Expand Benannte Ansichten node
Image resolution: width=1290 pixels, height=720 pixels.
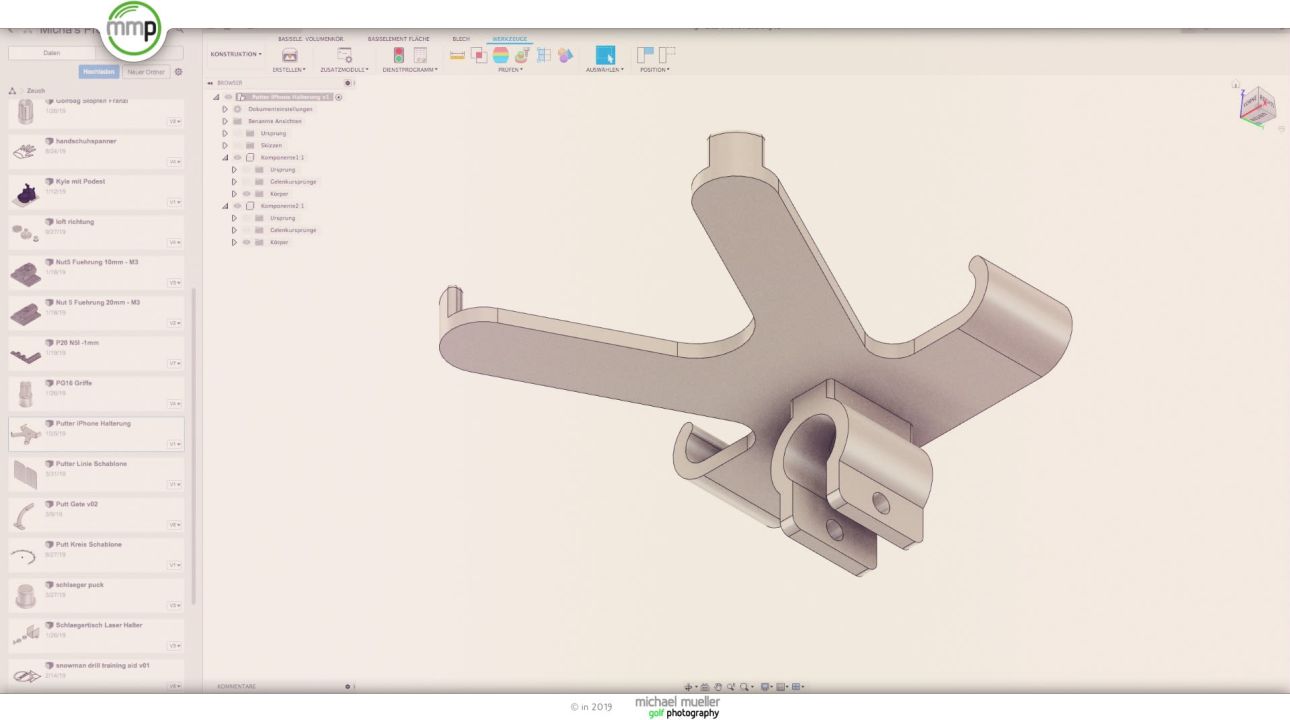[225, 121]
